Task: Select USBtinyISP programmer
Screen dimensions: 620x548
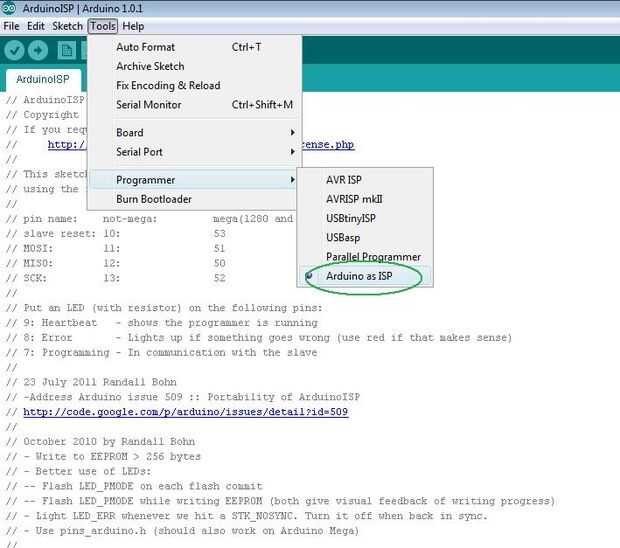Action: coord(365,218)
